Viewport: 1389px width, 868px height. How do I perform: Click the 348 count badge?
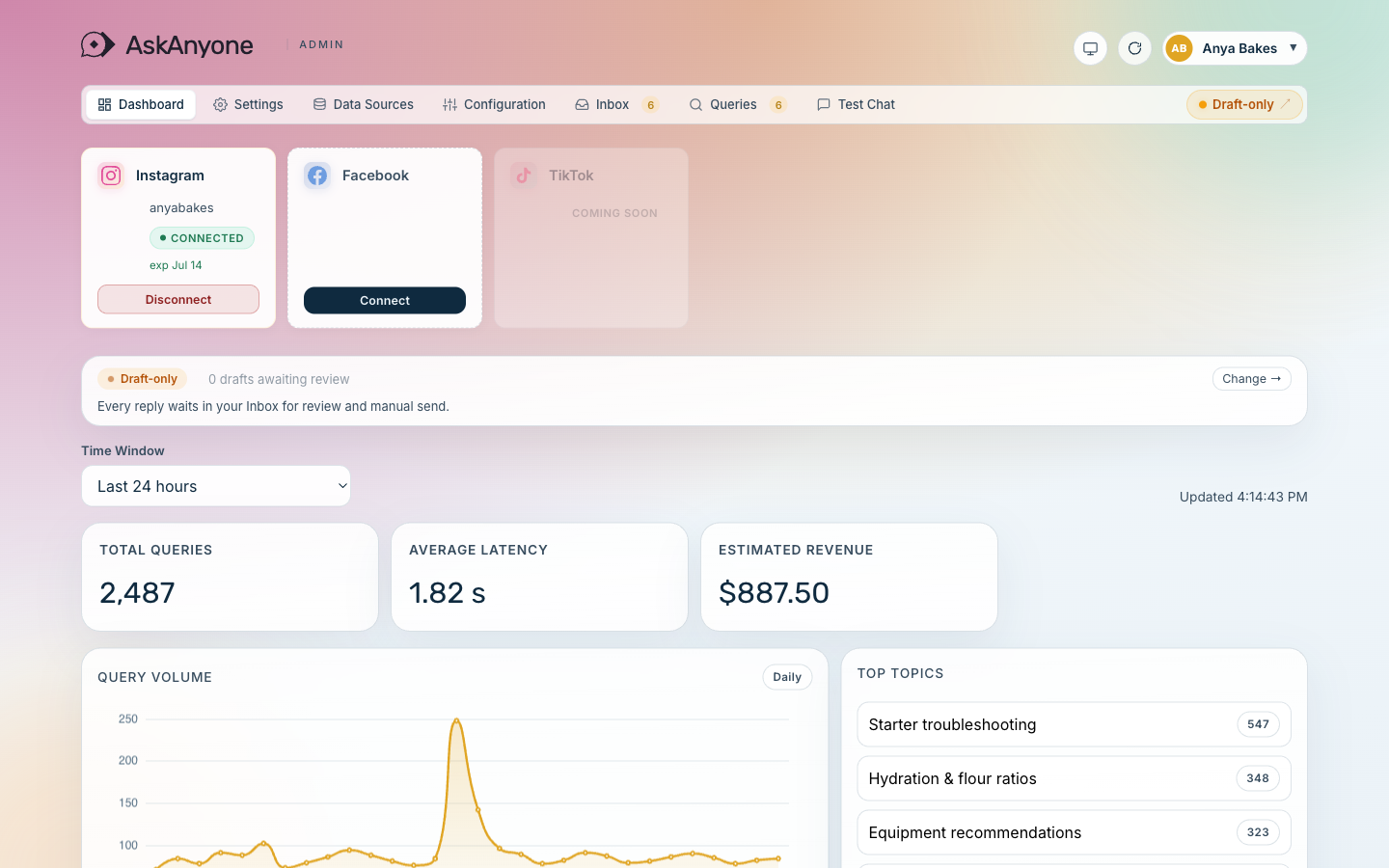(1258, 778)
